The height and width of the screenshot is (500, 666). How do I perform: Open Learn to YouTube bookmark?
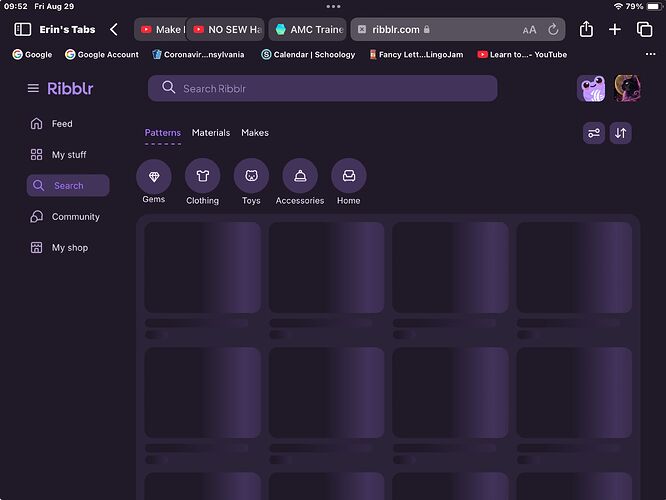click(x=522, y=54)
